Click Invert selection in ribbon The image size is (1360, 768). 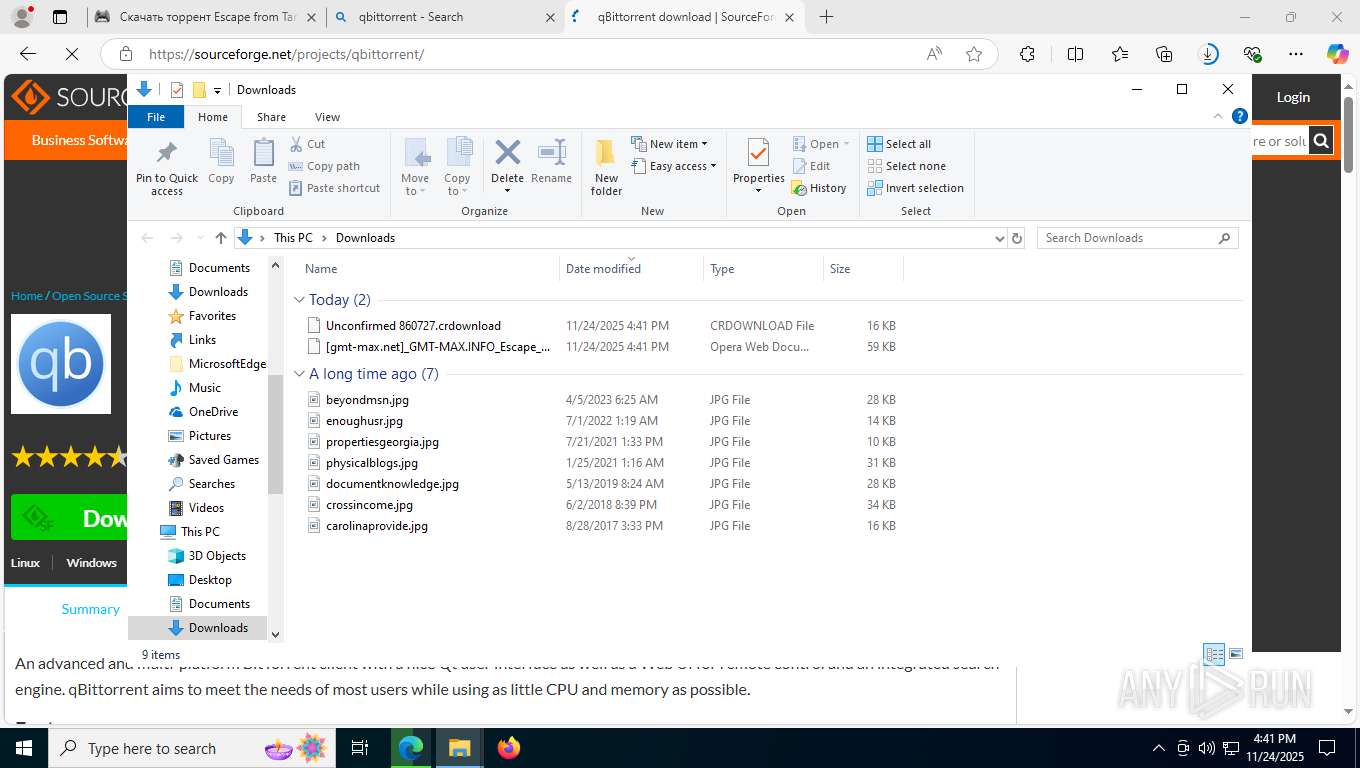click(x=915, y=188)
